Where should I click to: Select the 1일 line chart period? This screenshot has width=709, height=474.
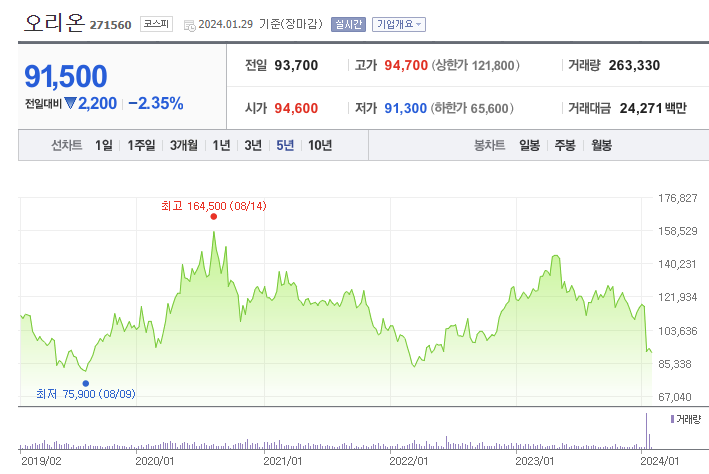coord(104,145)
